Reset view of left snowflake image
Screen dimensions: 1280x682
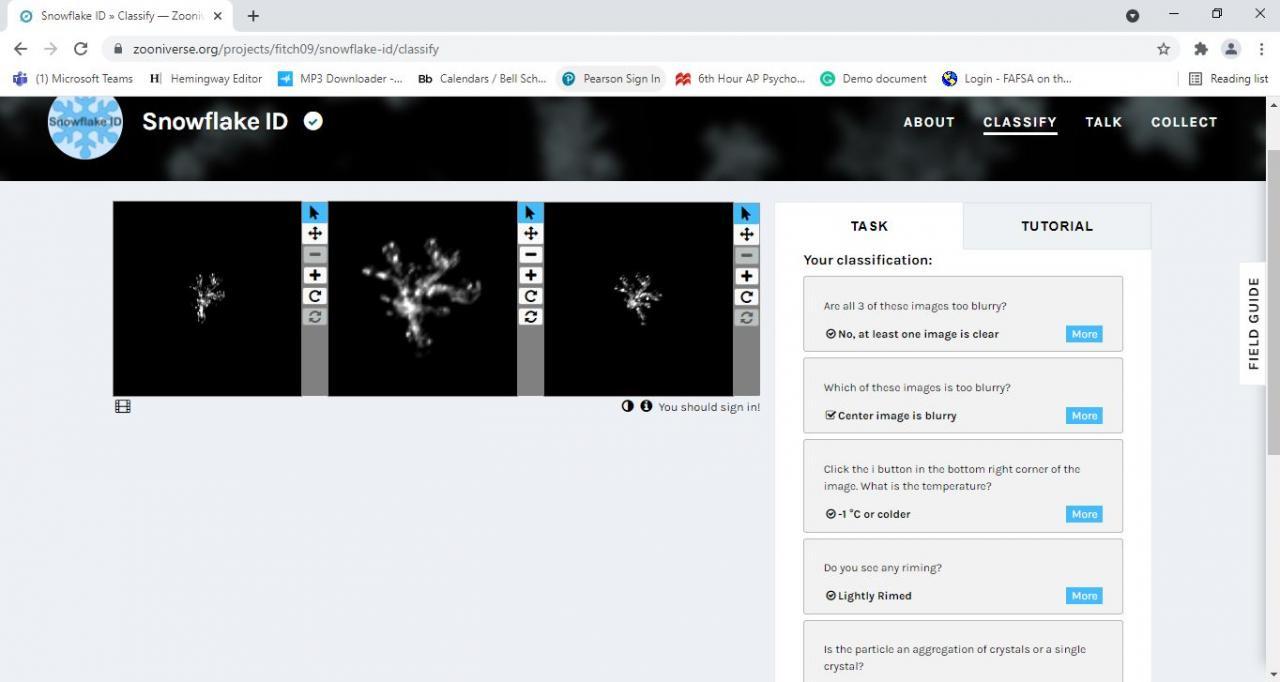pyautogui.click(x=314, y=316)
